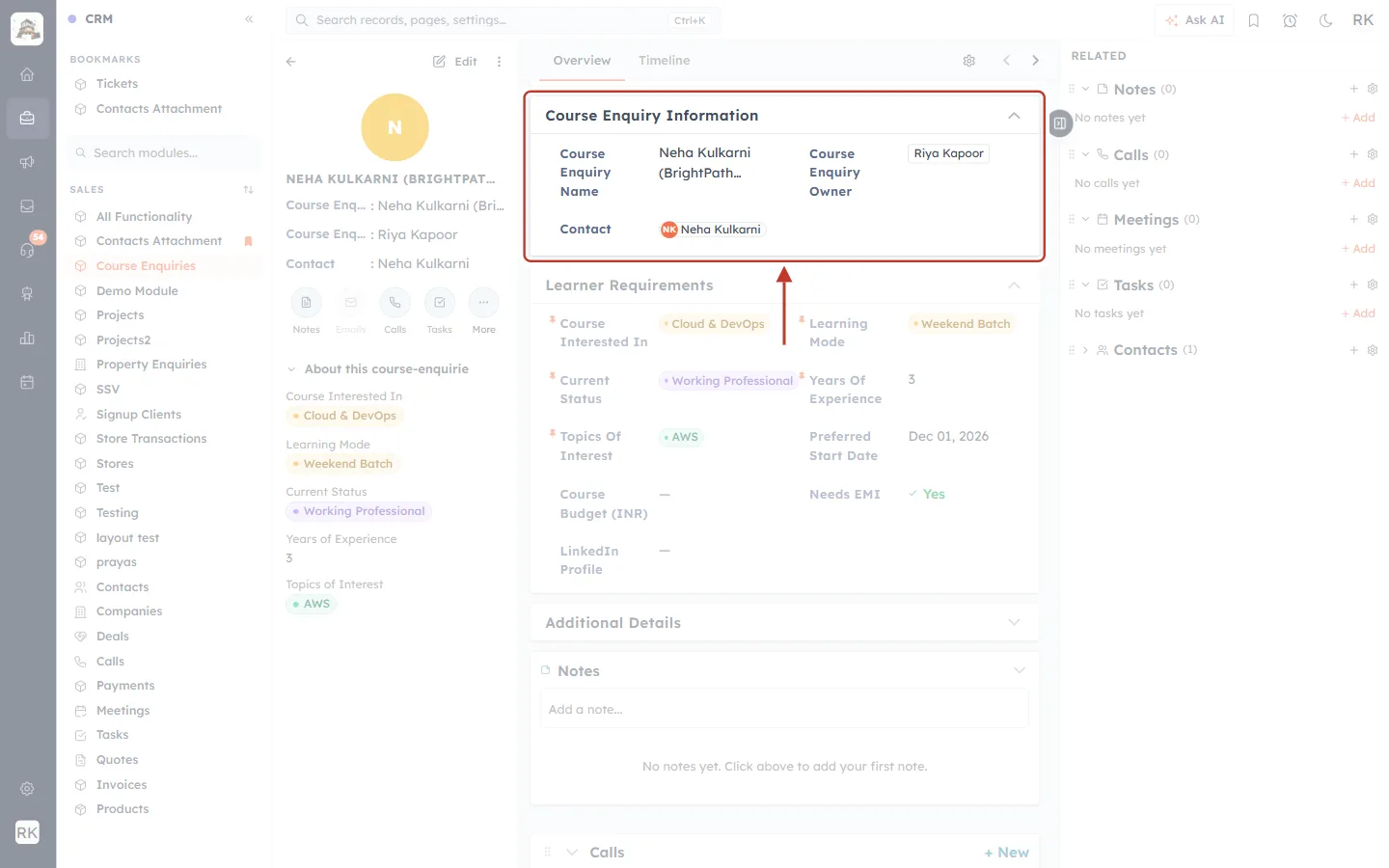Expand the Additional Details section
Viewport: 1389px width, 868px height.
(x=1014, y=623)
